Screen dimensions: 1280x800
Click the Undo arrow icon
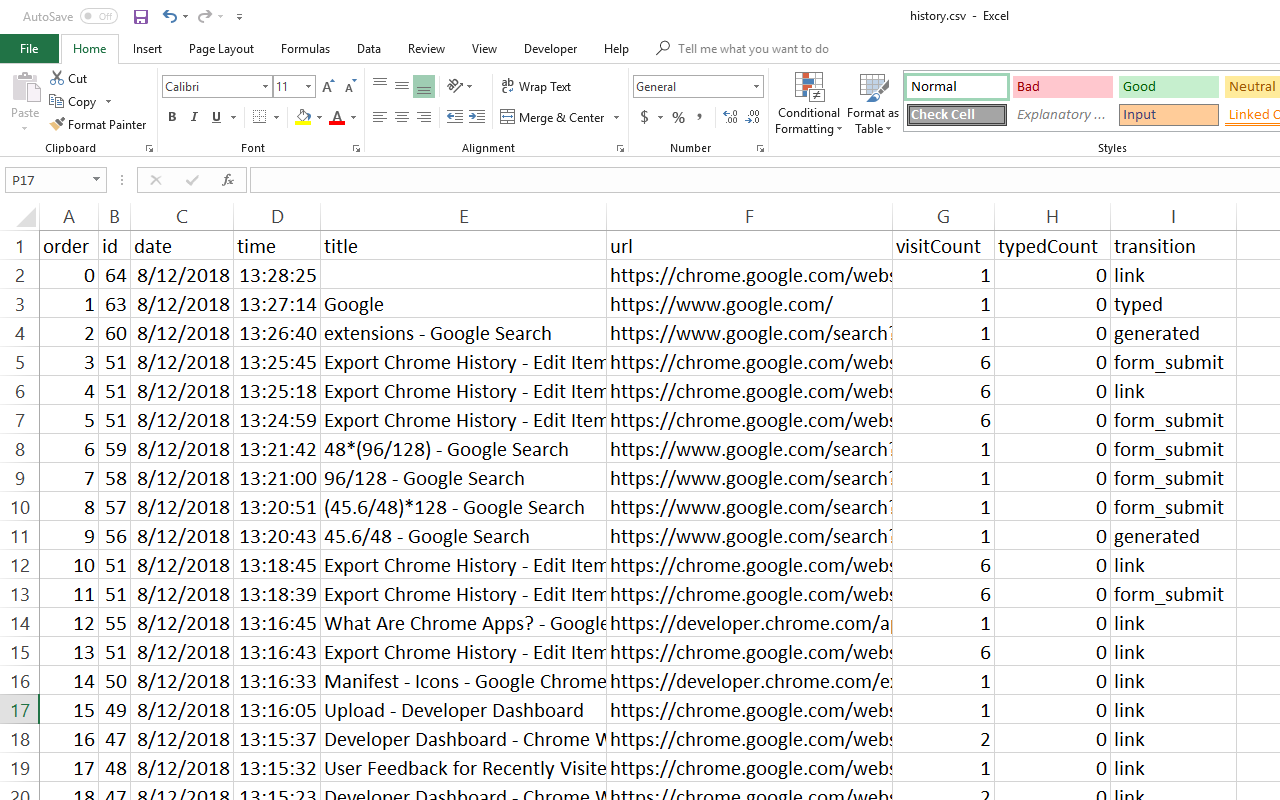pyautogui.click(x=169, y=17)
